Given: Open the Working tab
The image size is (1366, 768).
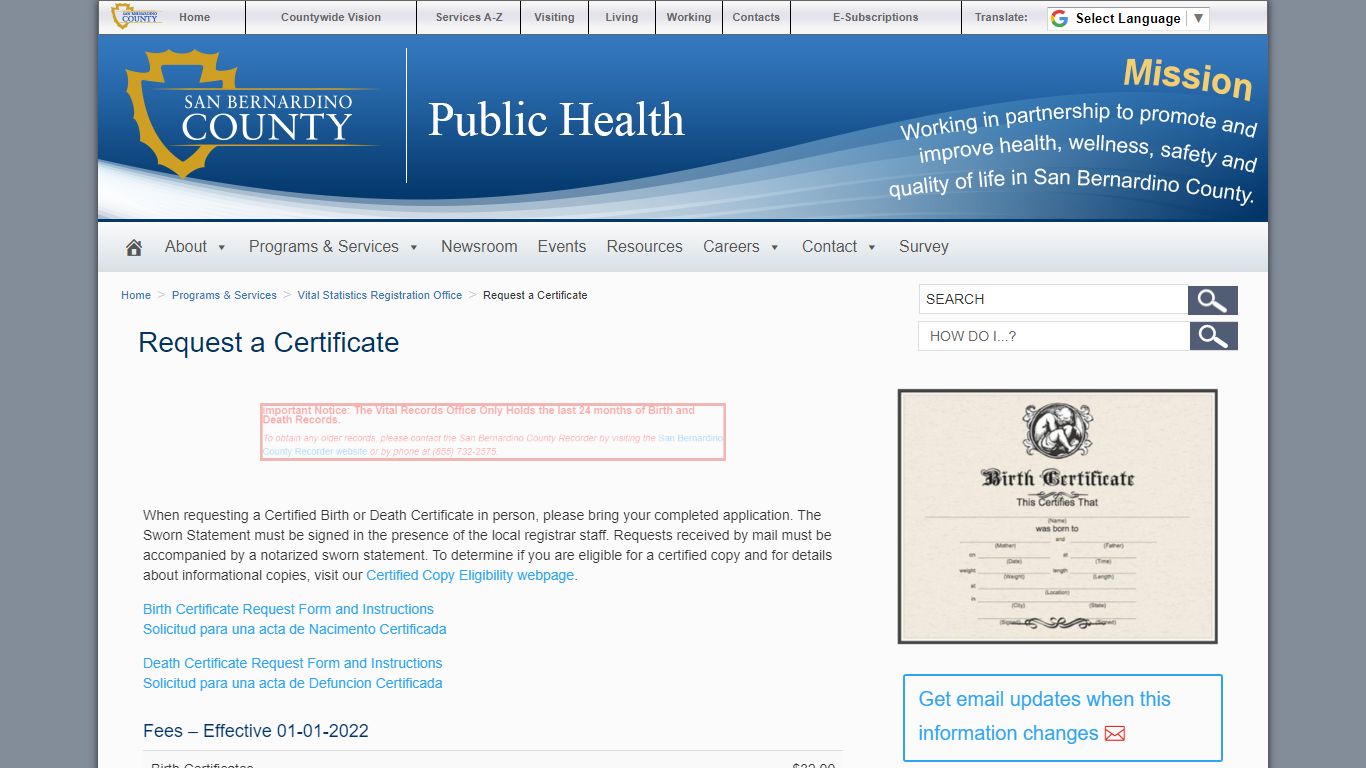Looking at the screenshot, I should pos(689,17).
